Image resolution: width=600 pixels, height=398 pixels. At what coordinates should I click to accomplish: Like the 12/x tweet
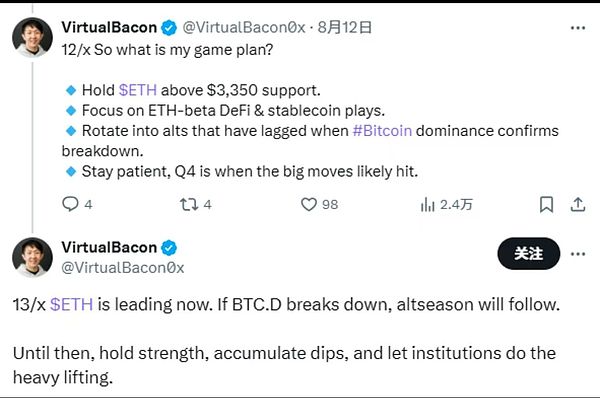point(319,204)
